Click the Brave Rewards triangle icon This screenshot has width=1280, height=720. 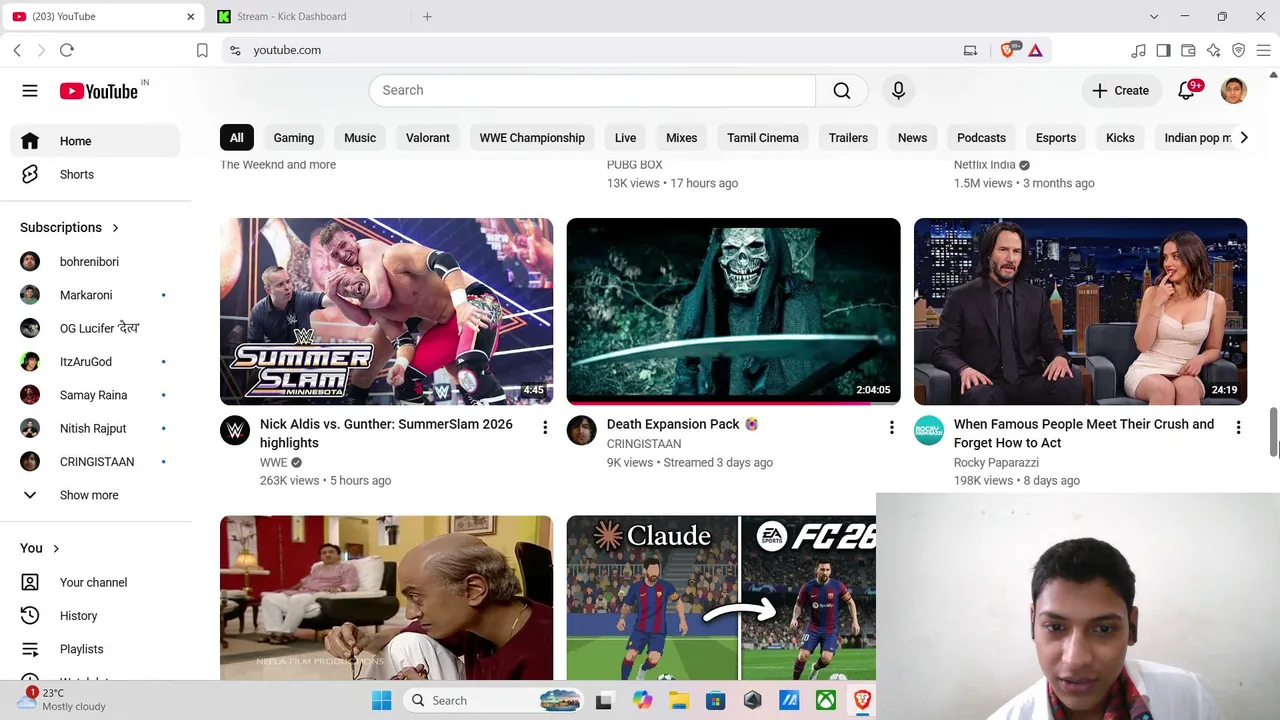[x=1035, y=50]
